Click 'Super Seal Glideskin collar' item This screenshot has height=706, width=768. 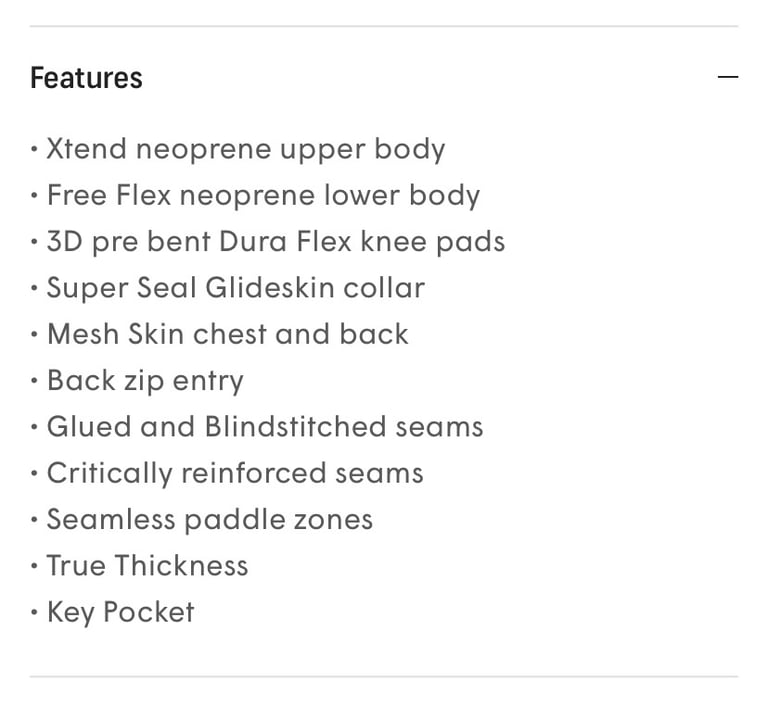click(236, 288)
